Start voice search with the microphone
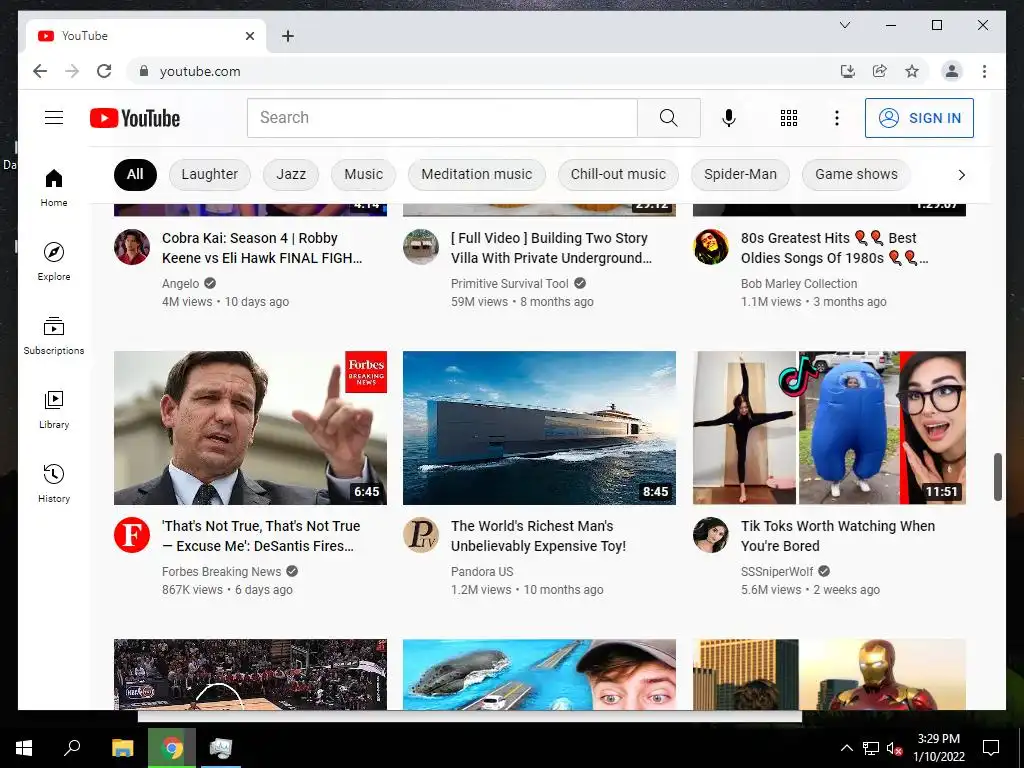The image size is (1024, 768). 729,118
